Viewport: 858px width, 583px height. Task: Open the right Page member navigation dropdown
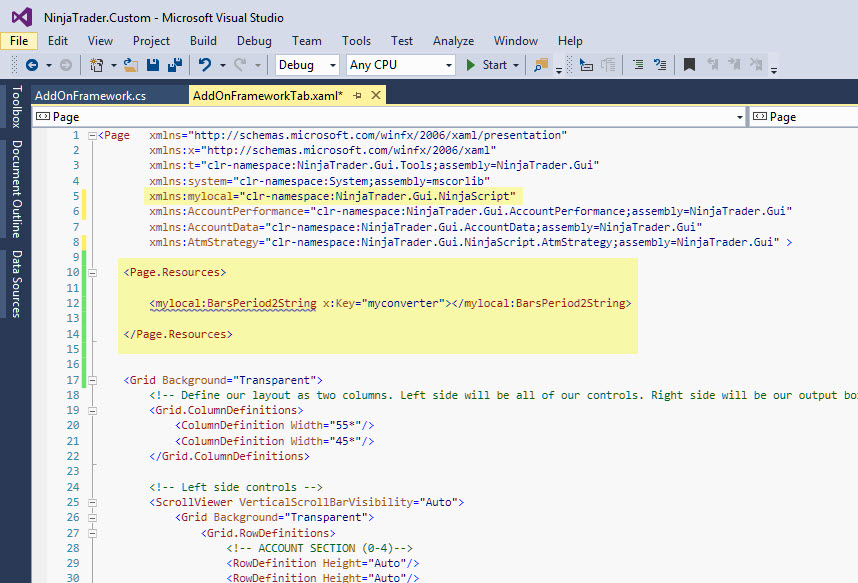[804, 117]
